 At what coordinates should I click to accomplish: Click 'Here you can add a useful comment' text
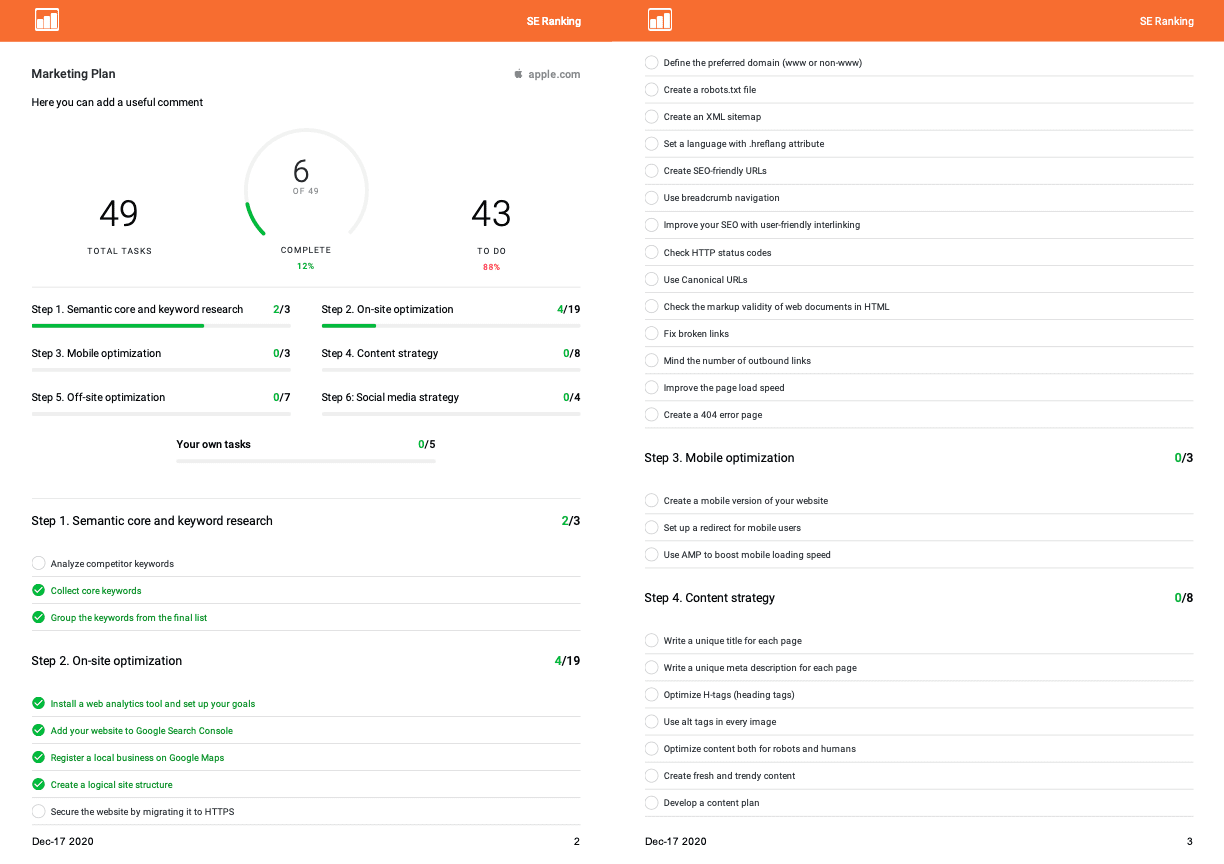(117, 102)
